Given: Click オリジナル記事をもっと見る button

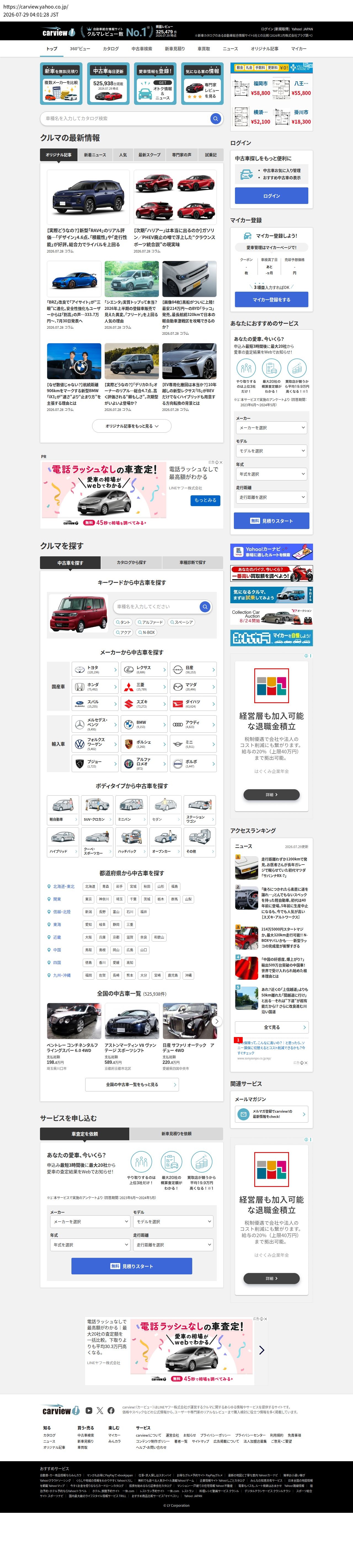Looking at the screenshot, I should click(x=132, y=426).
